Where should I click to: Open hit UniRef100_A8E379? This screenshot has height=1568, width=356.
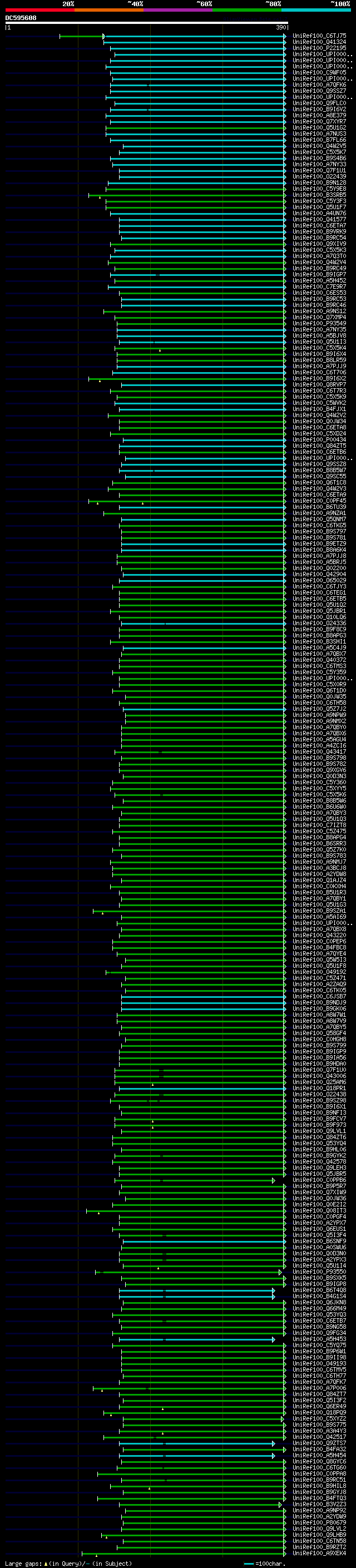click(x=319, y=116)
